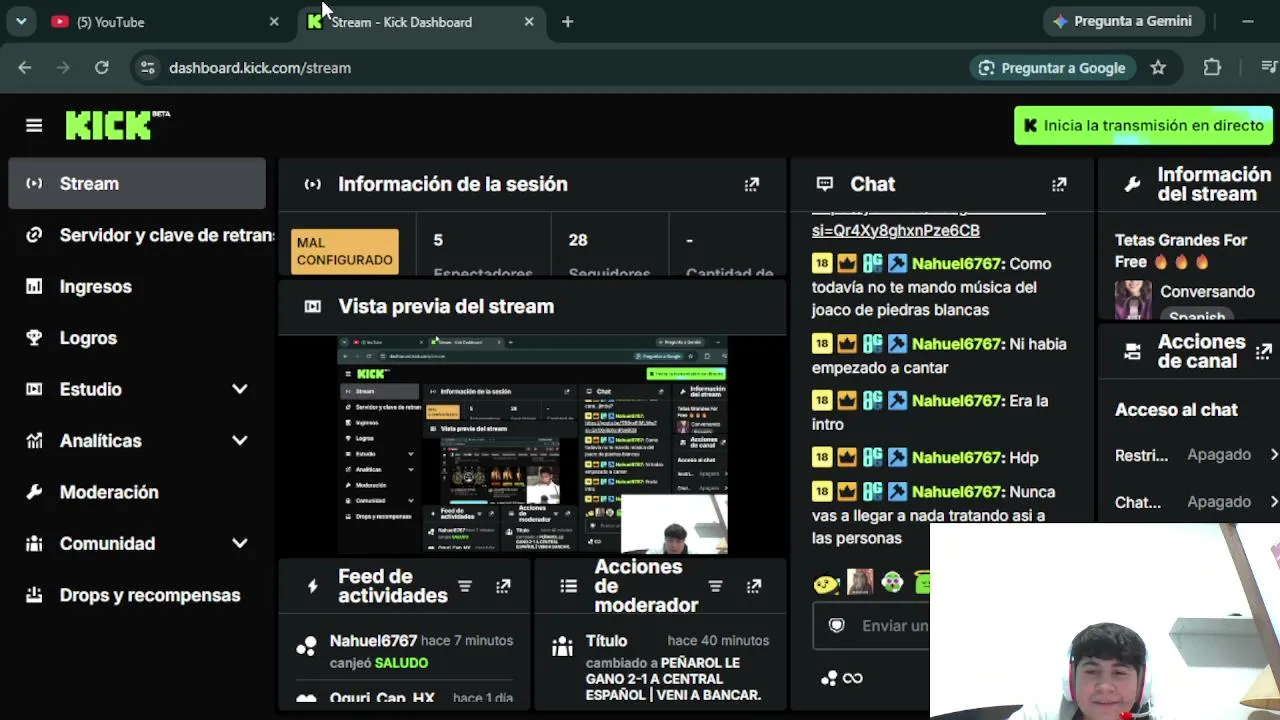This screenshot has height=720, width=1280.
Task: Open the Stream sidebar page
Action: coord(137,184)
